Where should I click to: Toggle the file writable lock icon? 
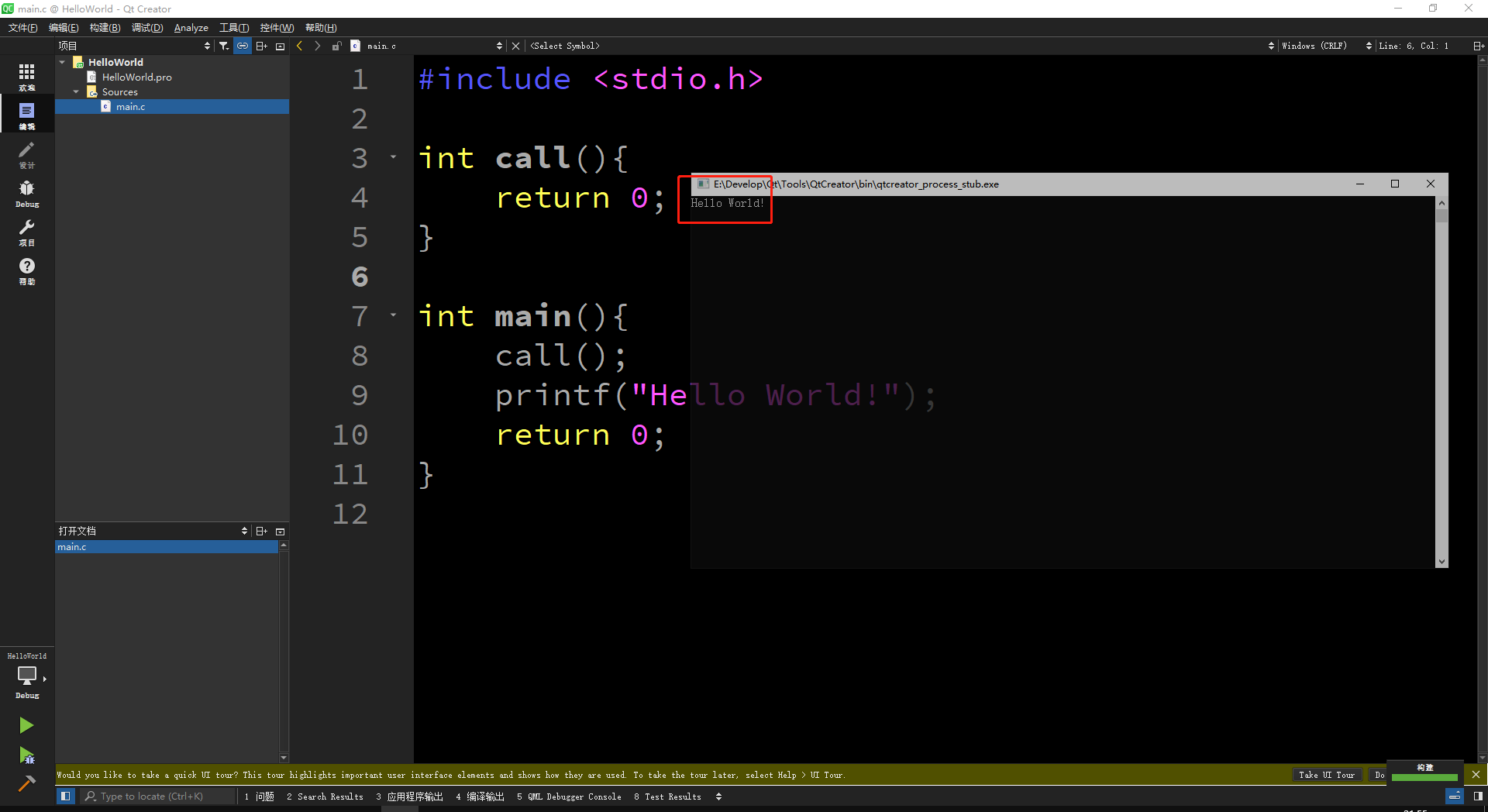point(336,46)
